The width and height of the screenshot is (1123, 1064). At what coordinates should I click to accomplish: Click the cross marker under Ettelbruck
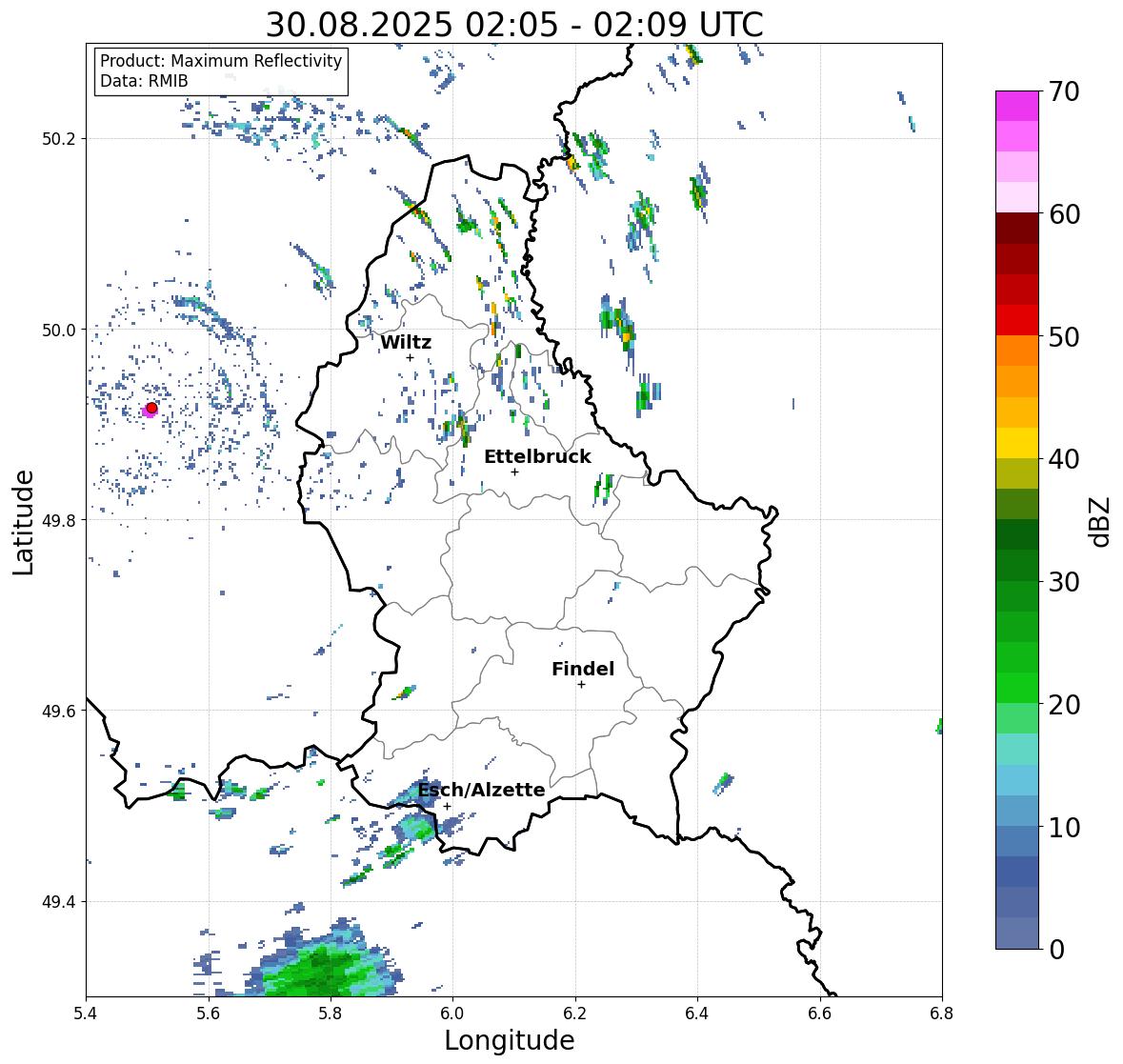(514, 472)
